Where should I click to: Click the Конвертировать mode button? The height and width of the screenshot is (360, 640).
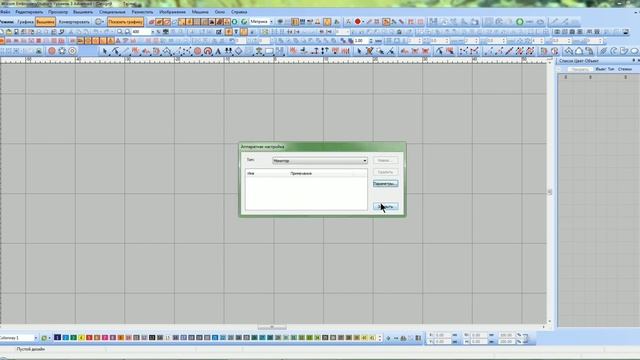click(x=74, y=22)
